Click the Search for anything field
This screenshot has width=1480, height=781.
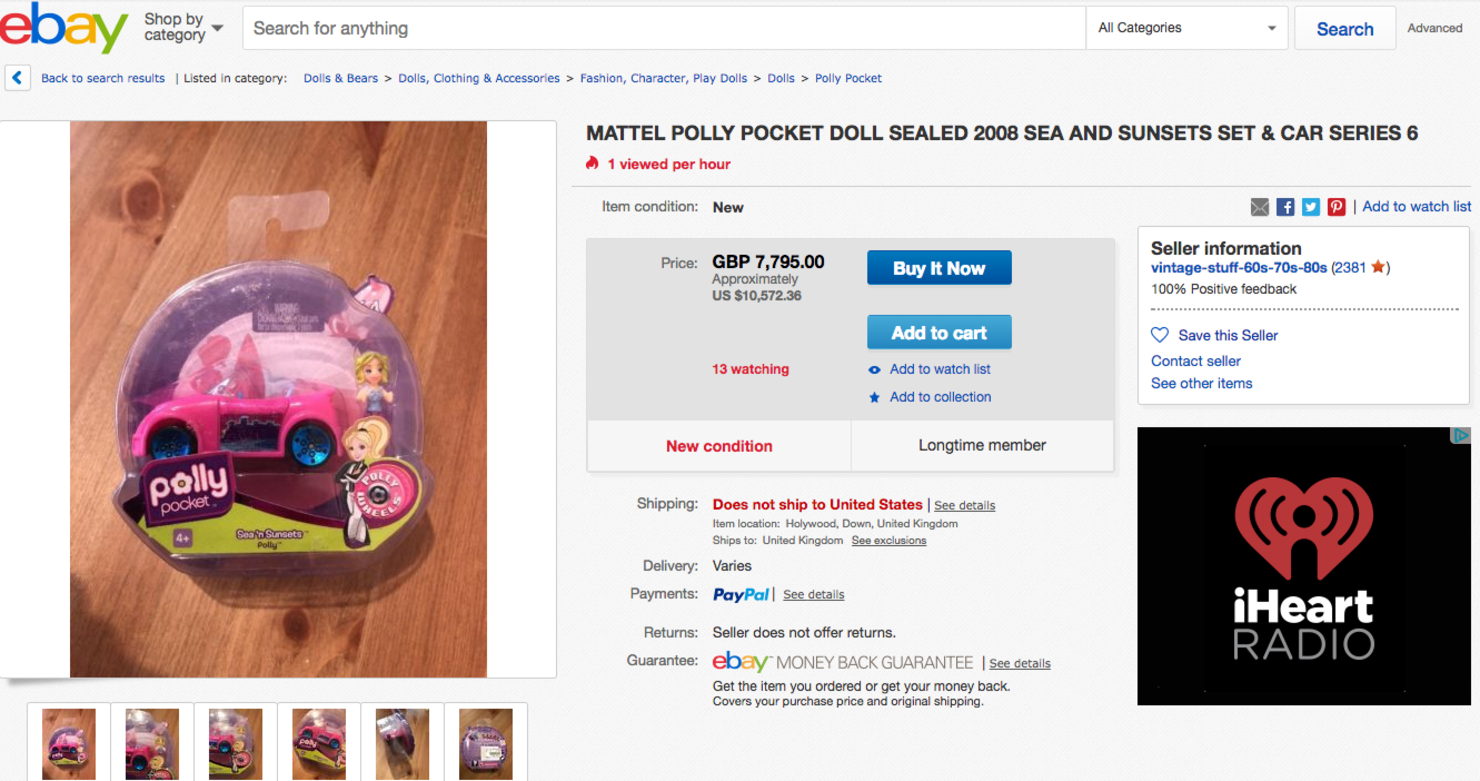(x=664, y=28)
